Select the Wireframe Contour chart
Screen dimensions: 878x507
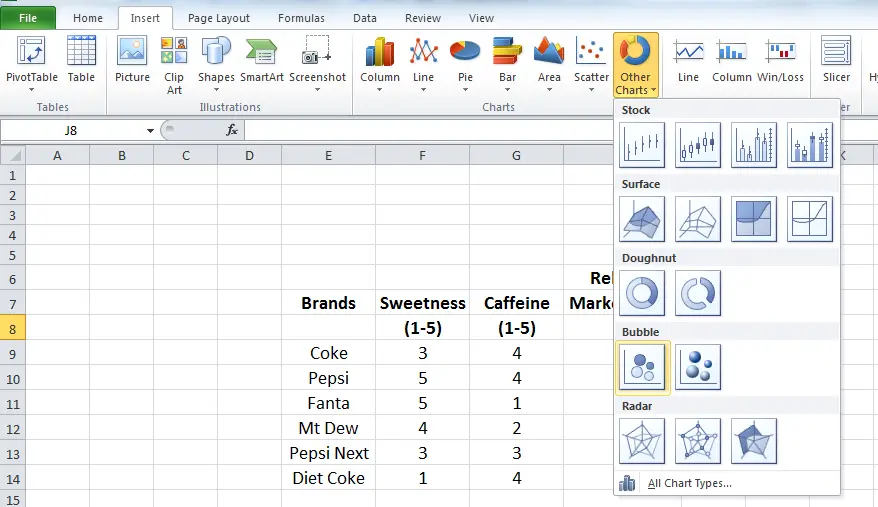810,219
